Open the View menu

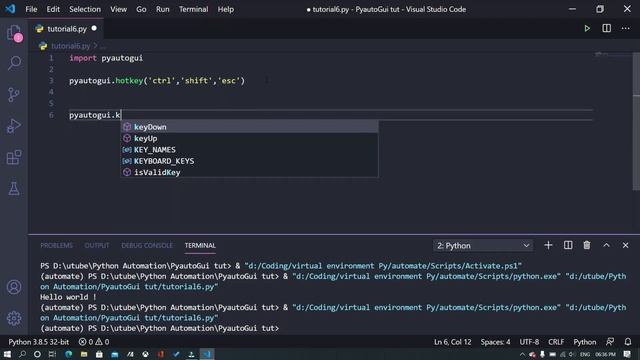pos(118,9)
